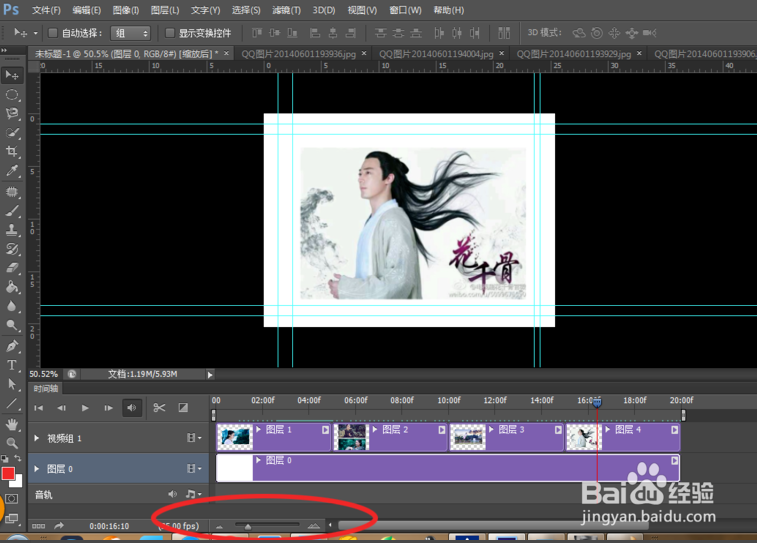Image resolution: width=757 pixels, height=543 pixels.
Task: Select the Eraser tool
Action: 12,268
